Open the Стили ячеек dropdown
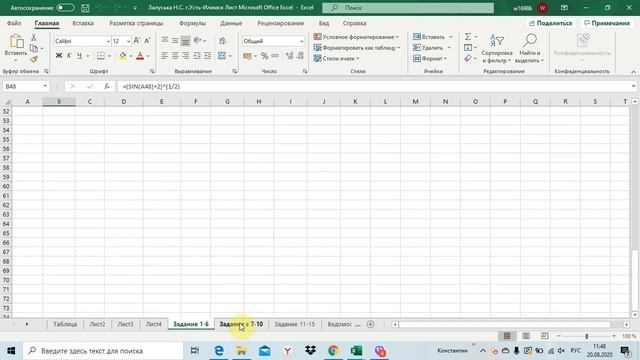640x360 pixels. [x=337, y=59]
